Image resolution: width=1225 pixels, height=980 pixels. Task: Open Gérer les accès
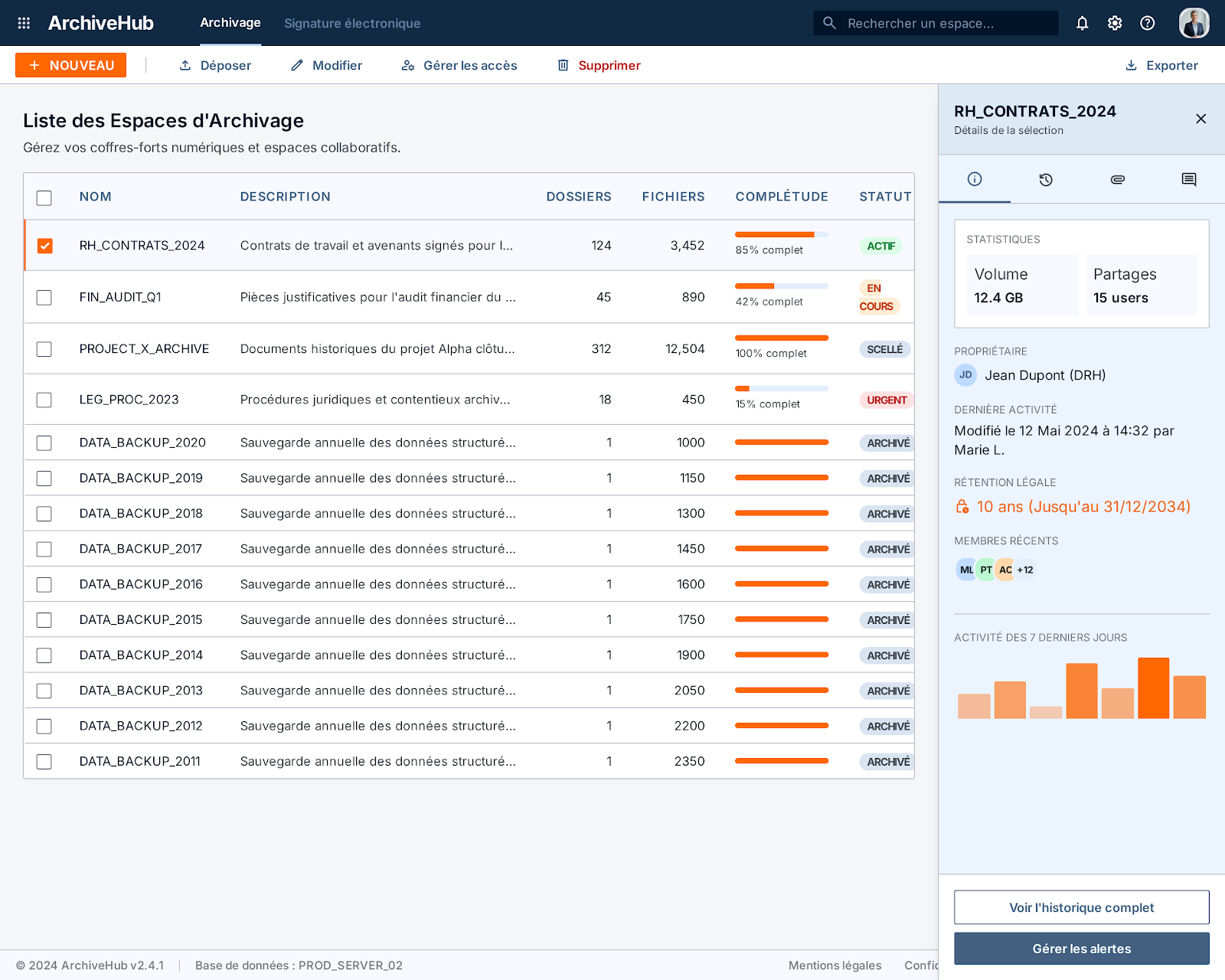[x=459, y=66]
